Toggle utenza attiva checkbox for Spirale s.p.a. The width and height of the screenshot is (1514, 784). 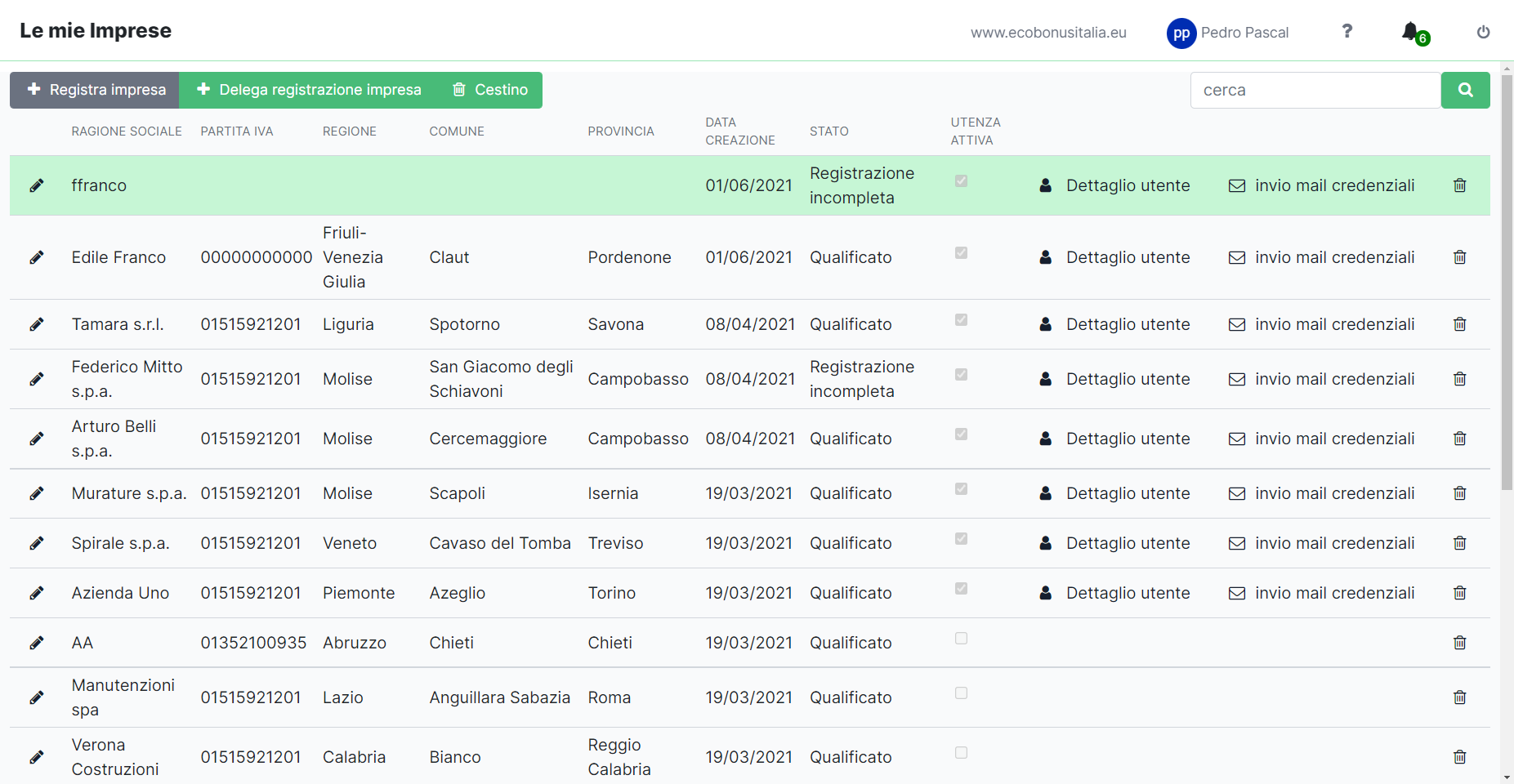click(962, 539)
